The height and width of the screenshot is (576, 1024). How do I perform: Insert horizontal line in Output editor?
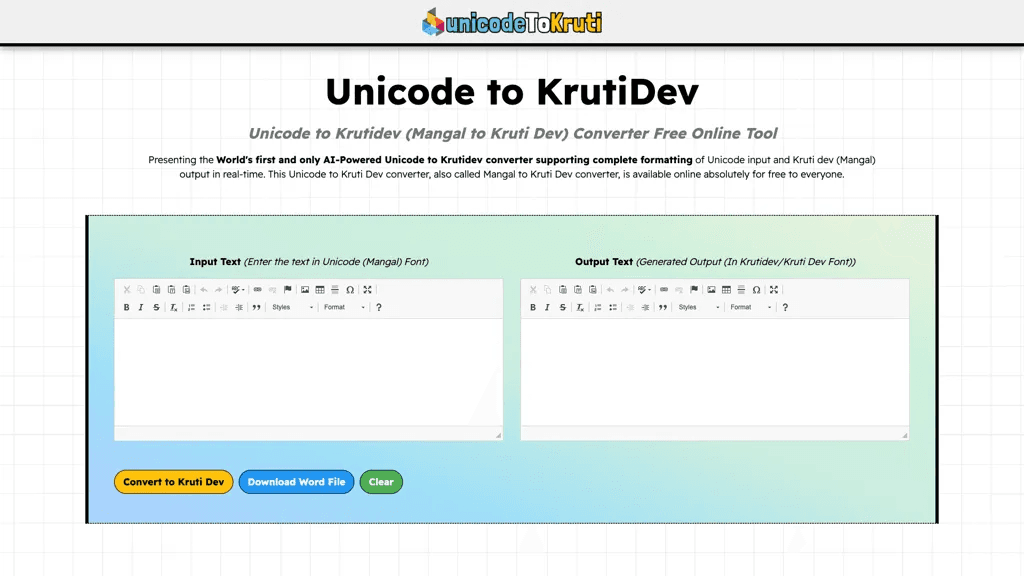[x=741, y=289]
